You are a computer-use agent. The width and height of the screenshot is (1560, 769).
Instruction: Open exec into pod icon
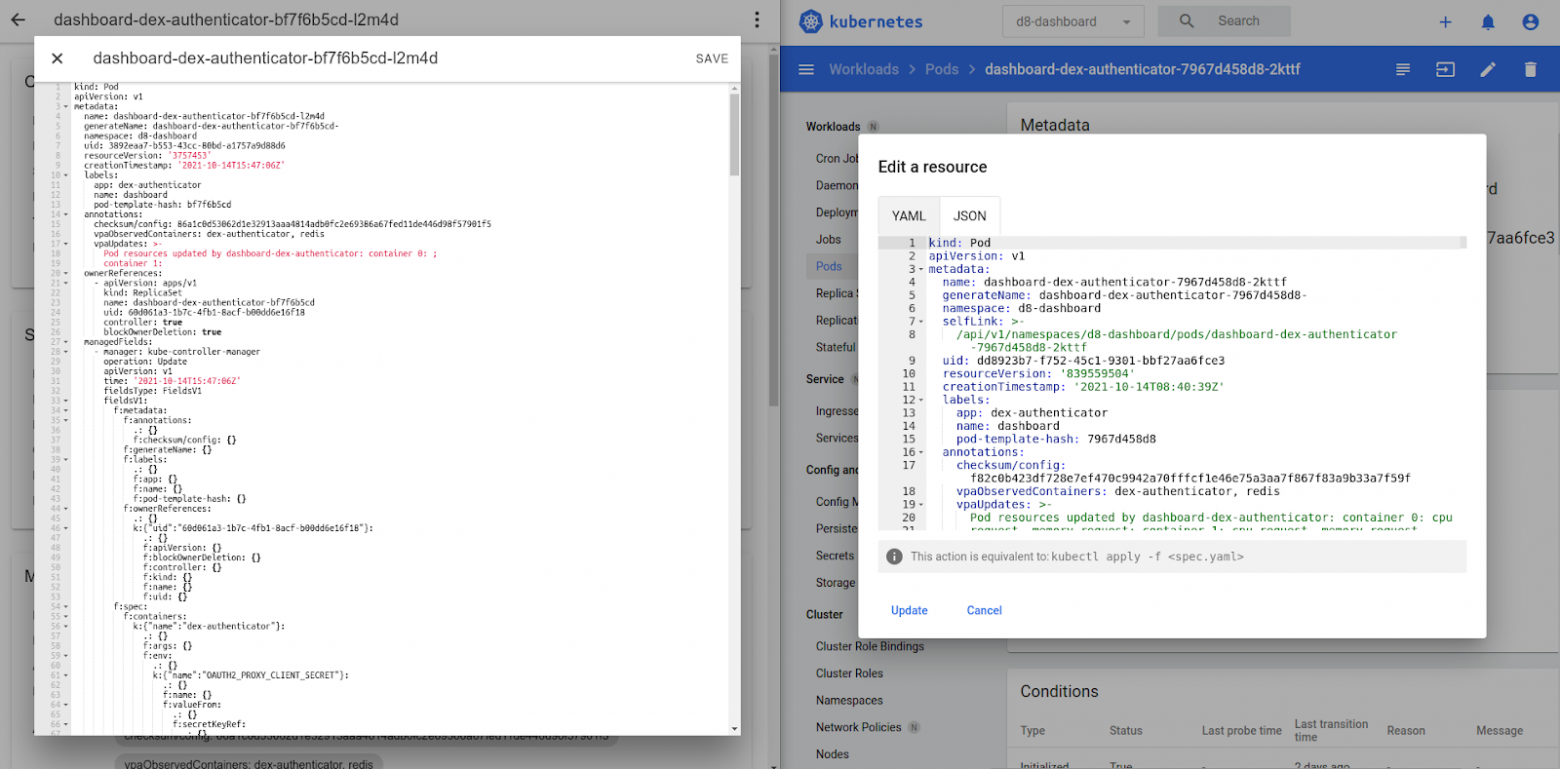[x=1445, y=69]
